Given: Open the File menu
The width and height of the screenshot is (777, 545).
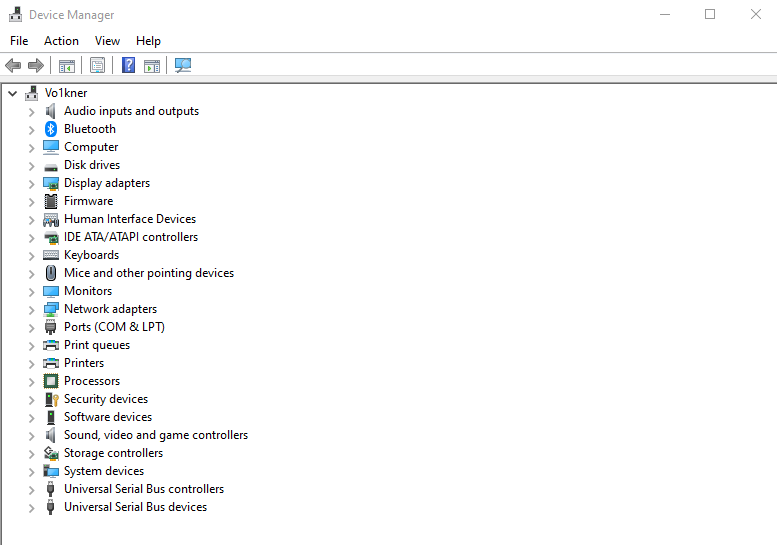Looking at the screenshot, I should point(19,41).
